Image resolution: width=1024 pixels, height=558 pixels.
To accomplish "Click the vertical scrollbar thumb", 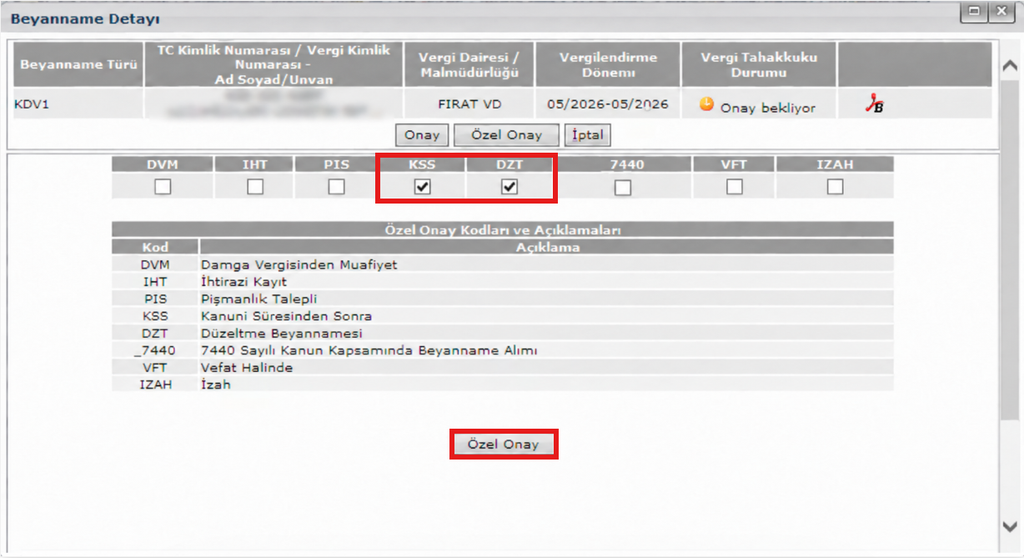I will tap(1010, 248).
